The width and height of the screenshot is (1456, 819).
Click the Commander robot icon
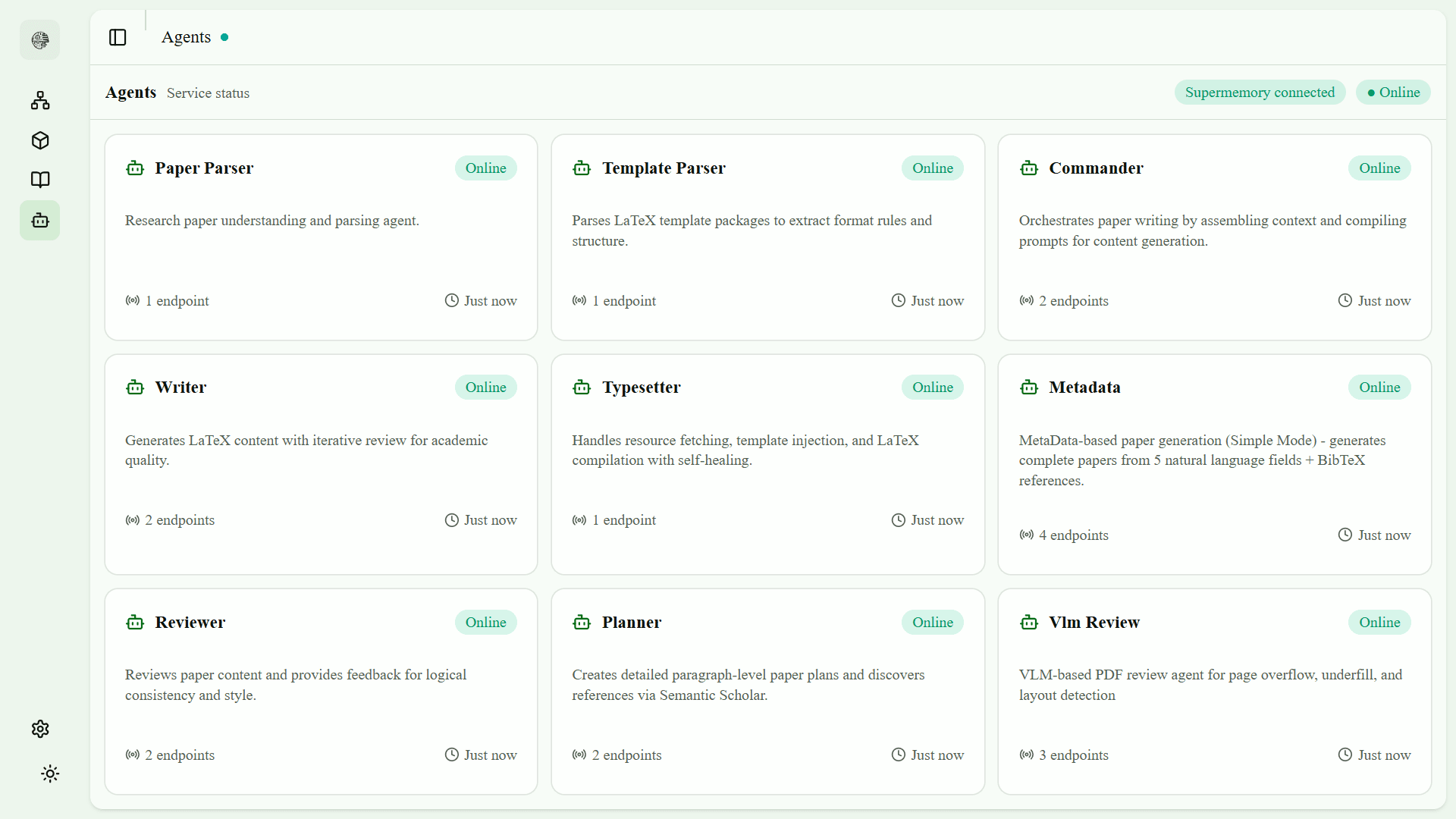pos(1029,168)
